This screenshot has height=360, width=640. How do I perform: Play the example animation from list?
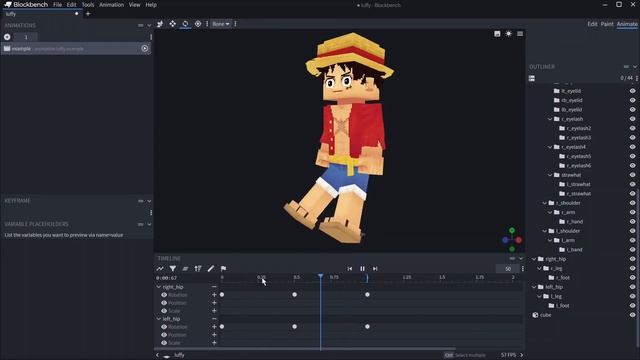click(144, 49)
